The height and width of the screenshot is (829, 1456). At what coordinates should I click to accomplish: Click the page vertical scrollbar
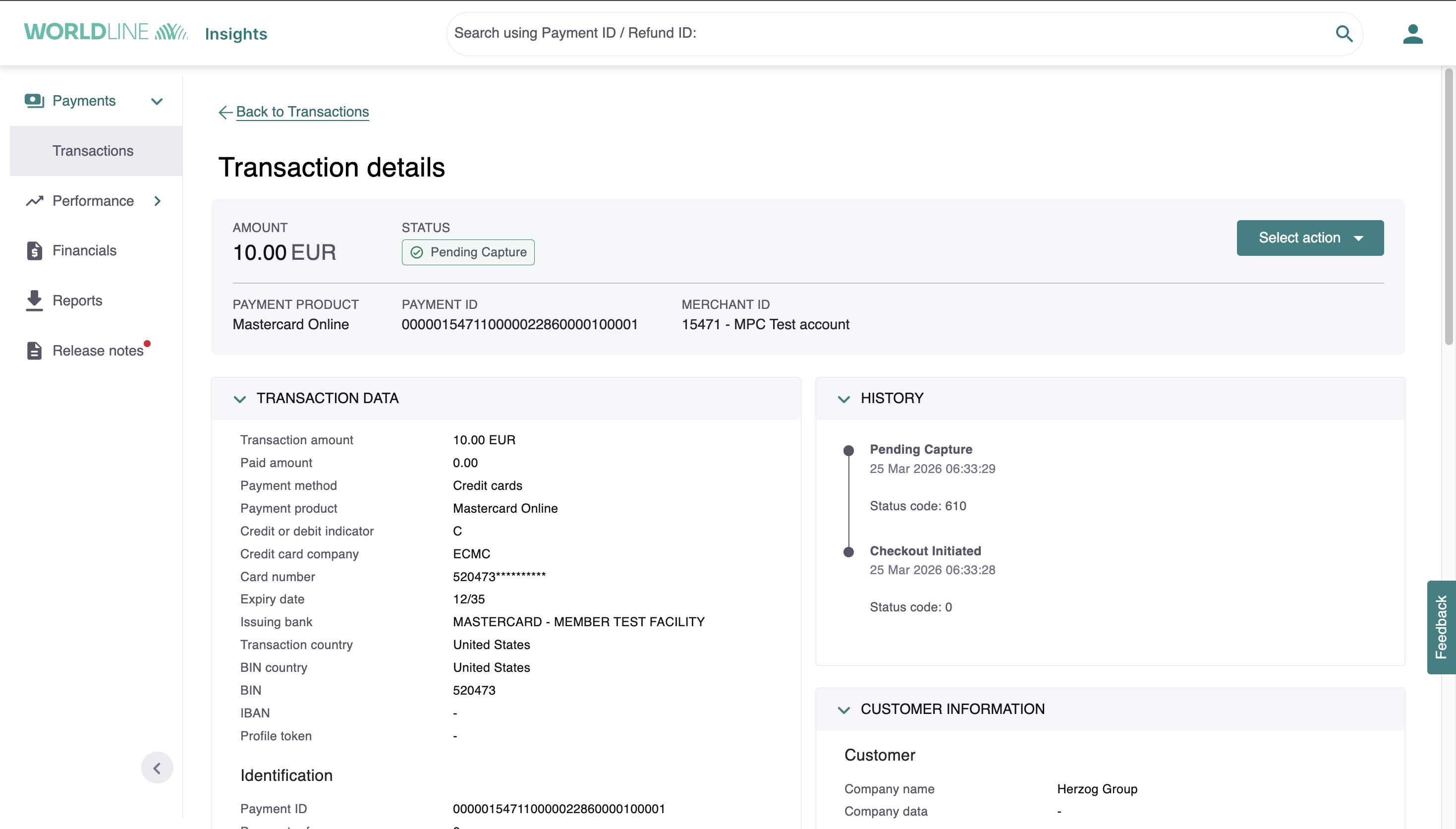click(x=1449, y=206)
